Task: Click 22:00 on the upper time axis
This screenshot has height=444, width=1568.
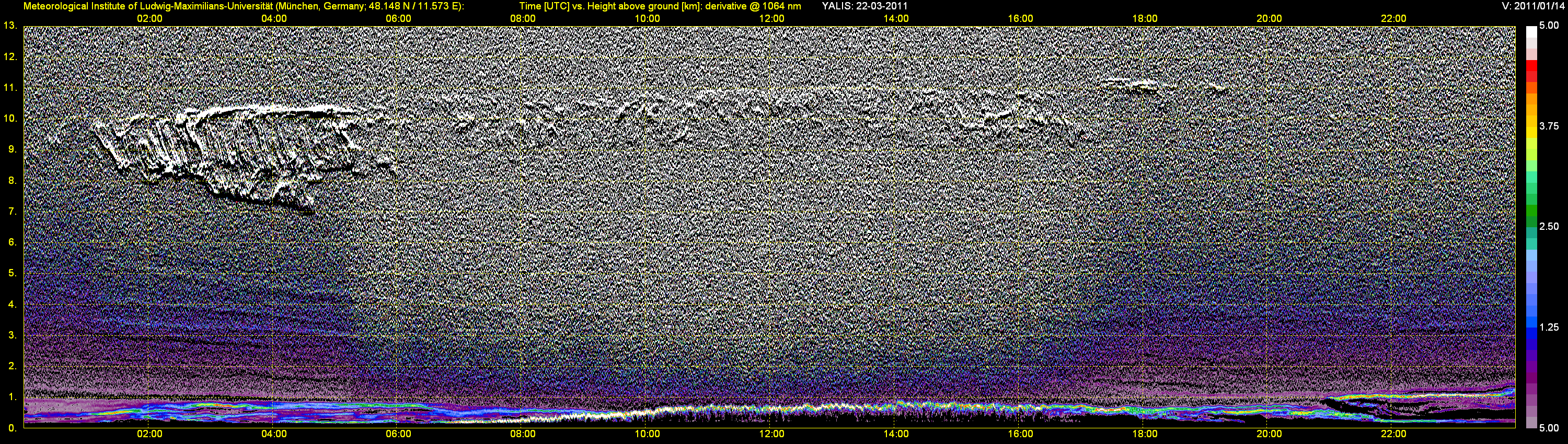Action: [x=1394, y=18]
